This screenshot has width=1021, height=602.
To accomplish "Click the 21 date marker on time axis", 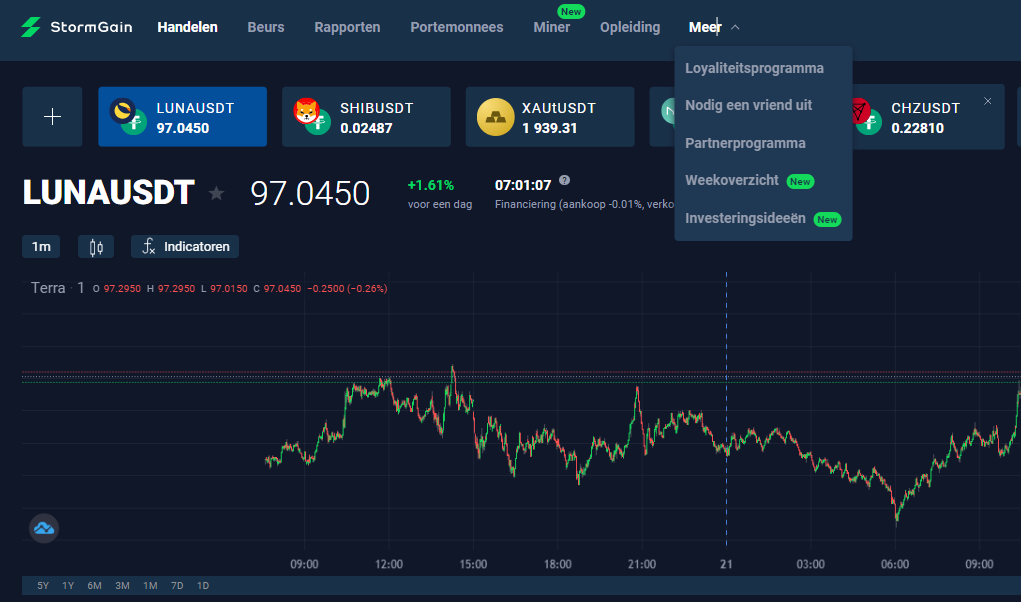I will click(726, 564).
